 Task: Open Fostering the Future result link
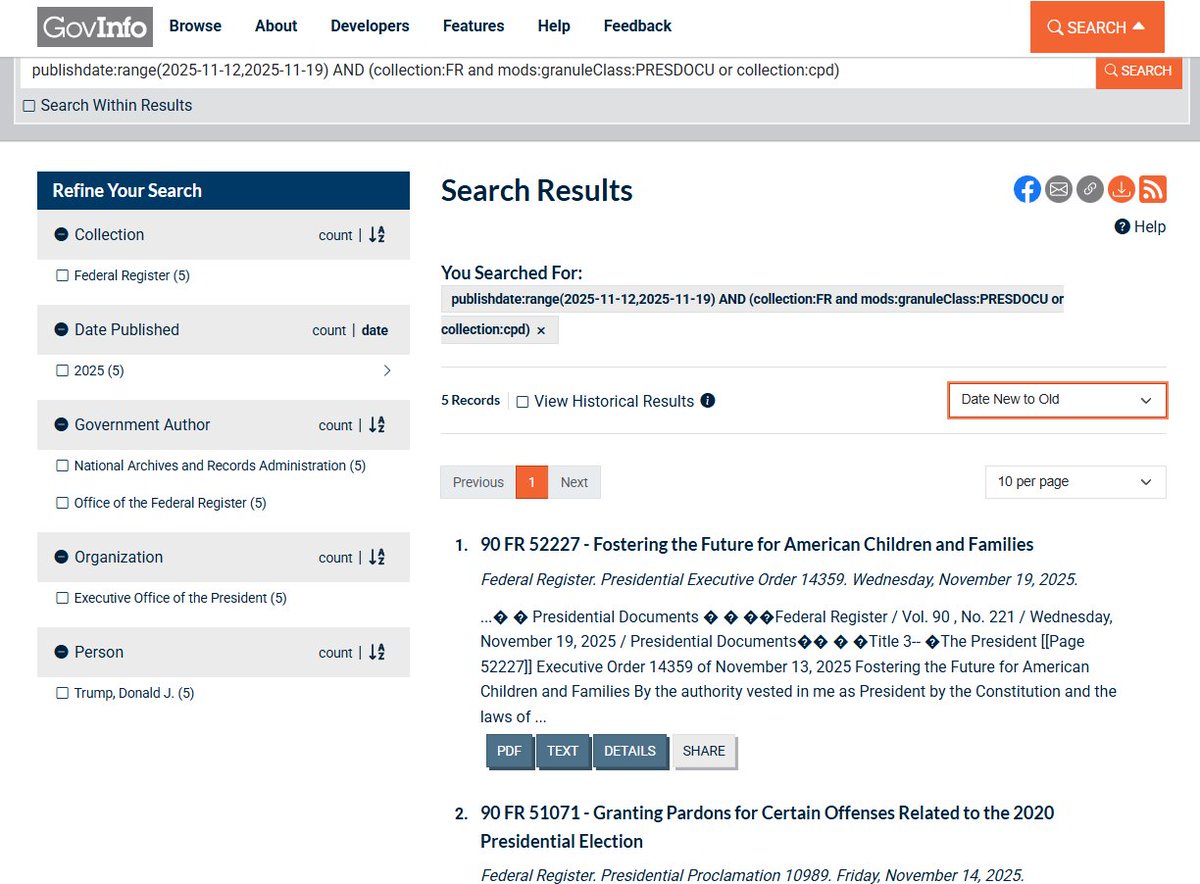tap(757, 545)
